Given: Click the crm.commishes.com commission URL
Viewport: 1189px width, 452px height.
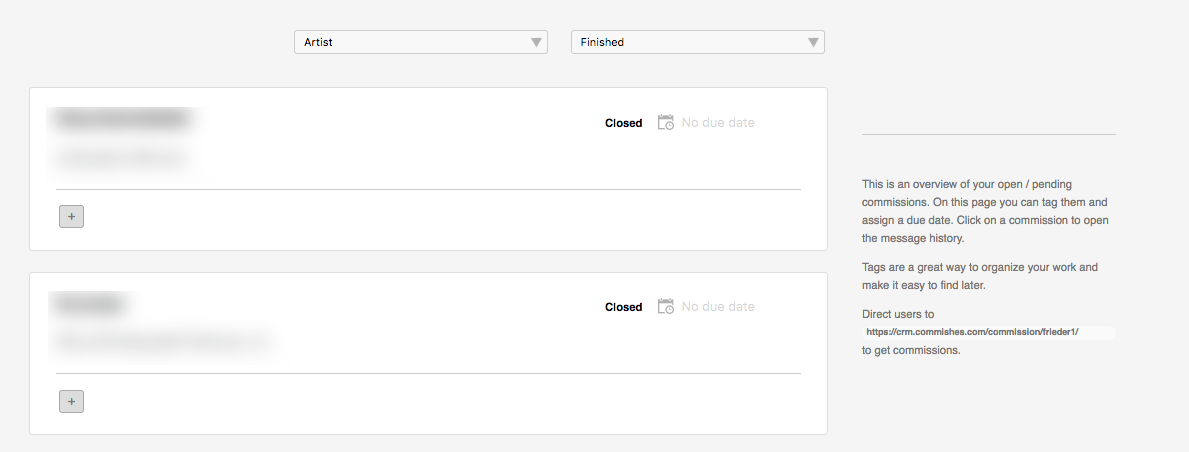Looking at the screenshot, I should click(972, 332).
